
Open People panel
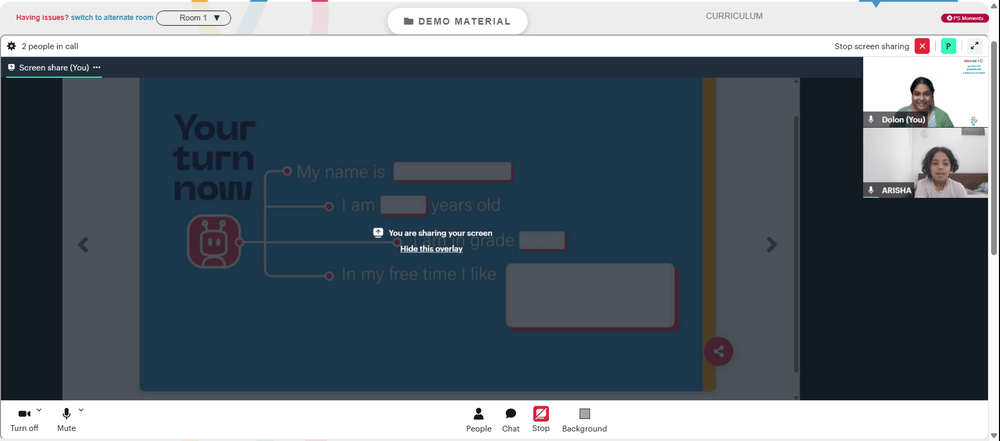[x=478, y=421]
